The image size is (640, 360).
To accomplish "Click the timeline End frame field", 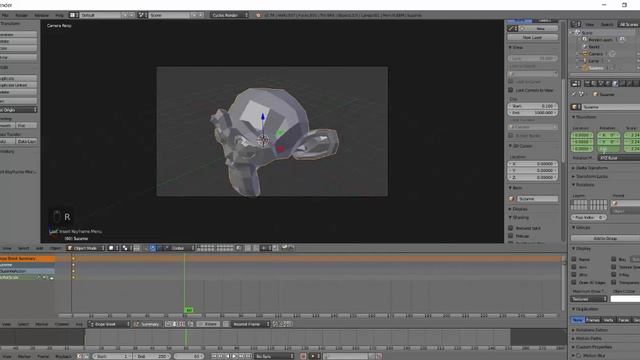I will [x=151, y=356].
